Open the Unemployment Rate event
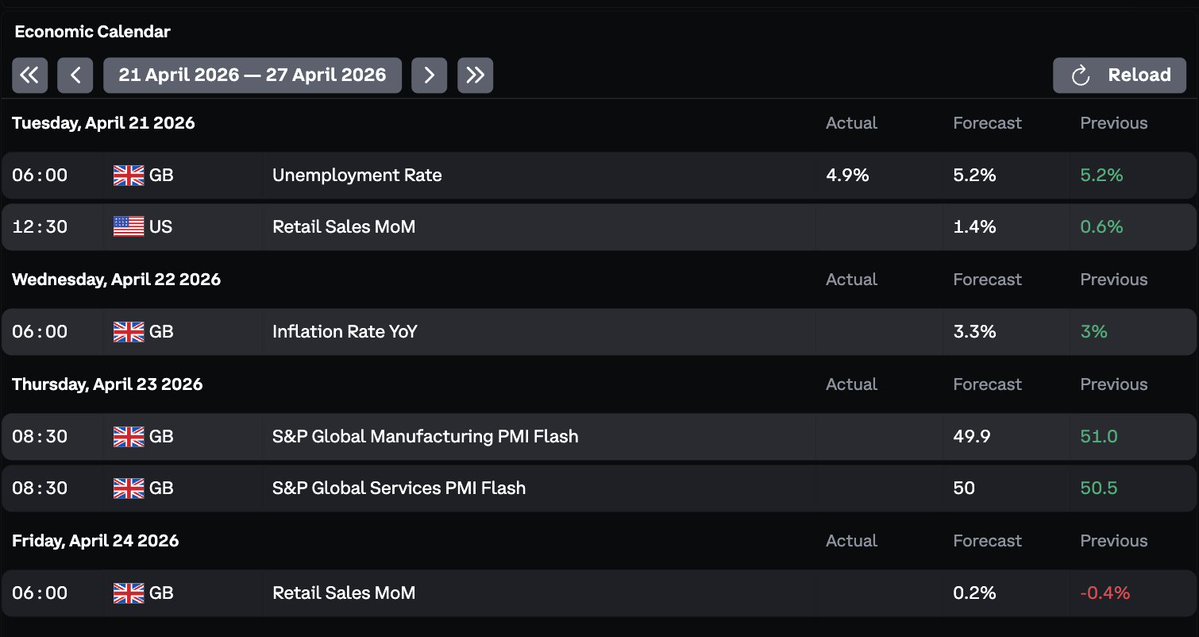This screenshot has width=1199, height=637. click(x=357, y=176)
